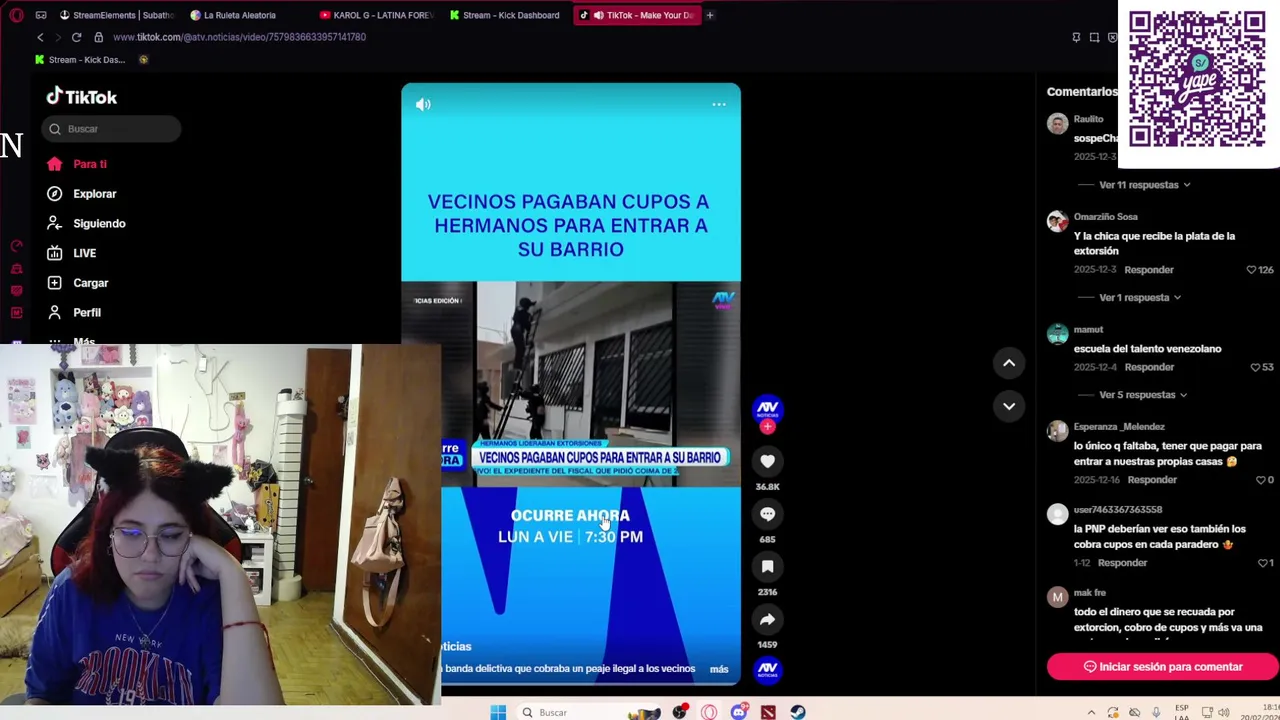Reply to user7463367363558's comment
1280x720 pixels.
click(1122, 563)
